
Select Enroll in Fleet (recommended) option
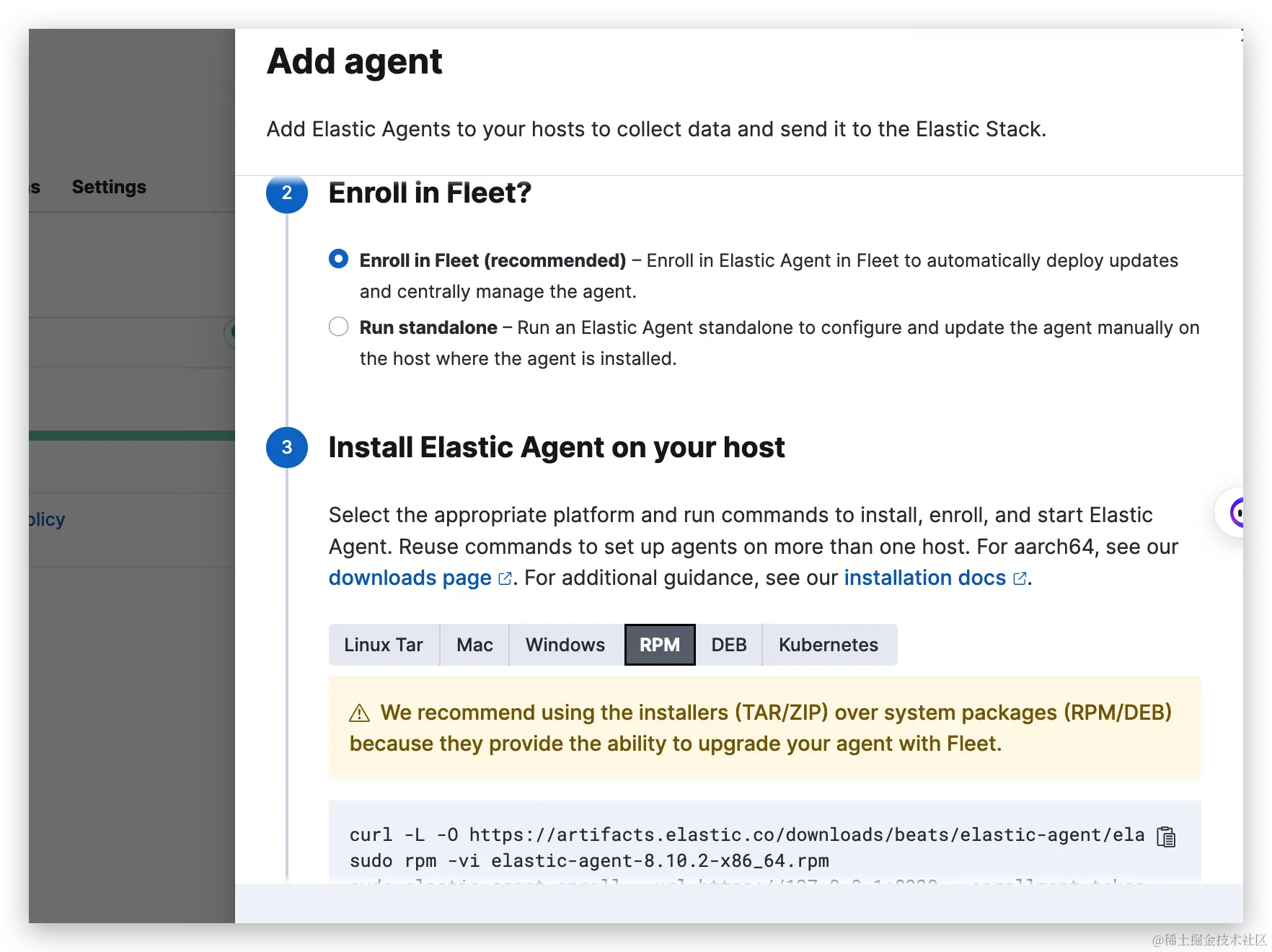(x=338, y=259)
